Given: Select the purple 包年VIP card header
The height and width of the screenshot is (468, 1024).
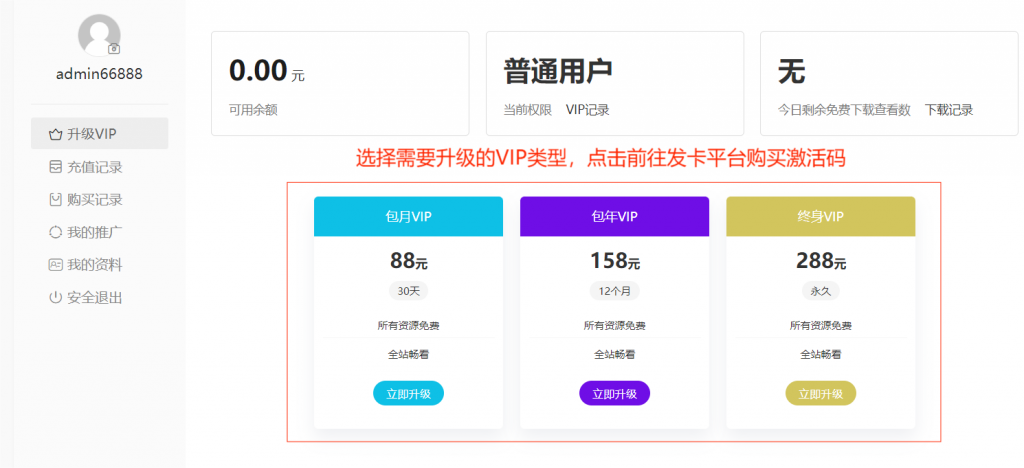Looking at the screenshot, I should click(615, 217).
